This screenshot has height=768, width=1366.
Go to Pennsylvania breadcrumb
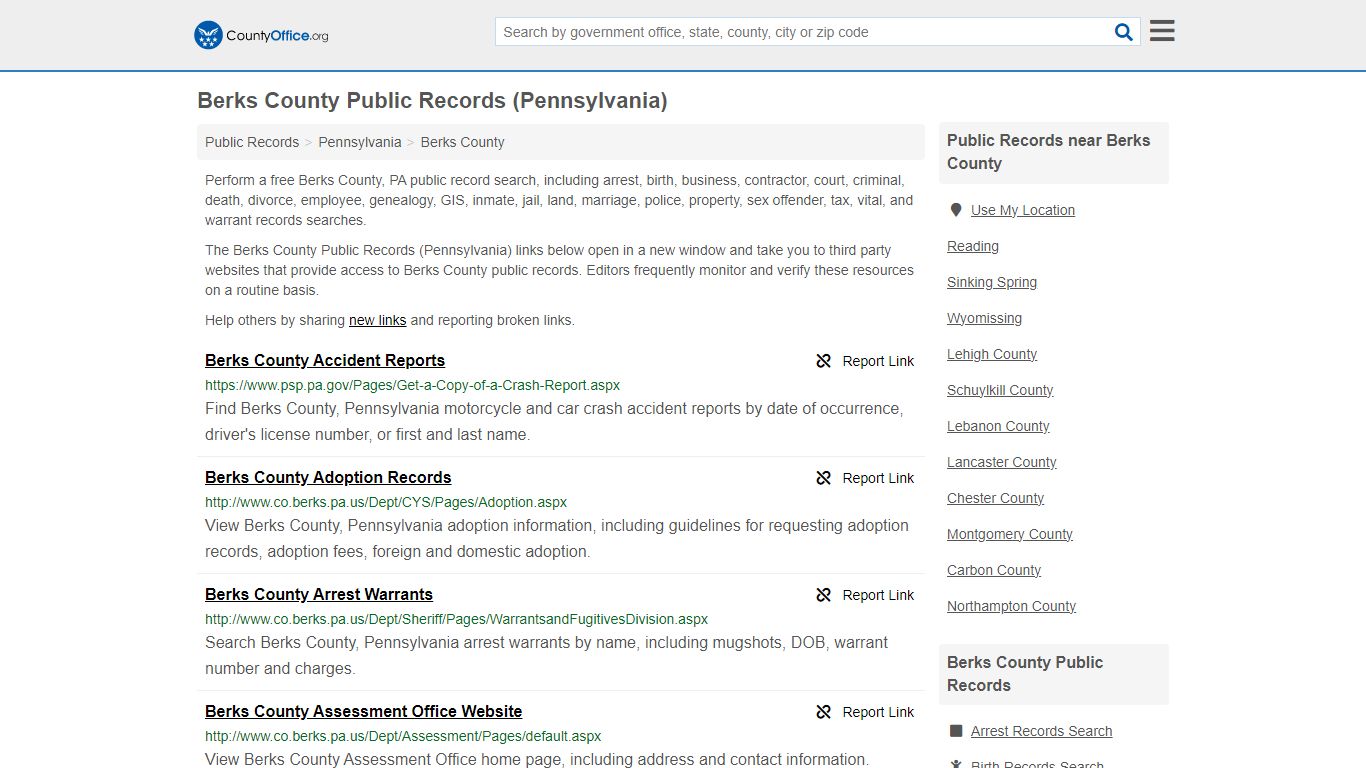(360, 142)
